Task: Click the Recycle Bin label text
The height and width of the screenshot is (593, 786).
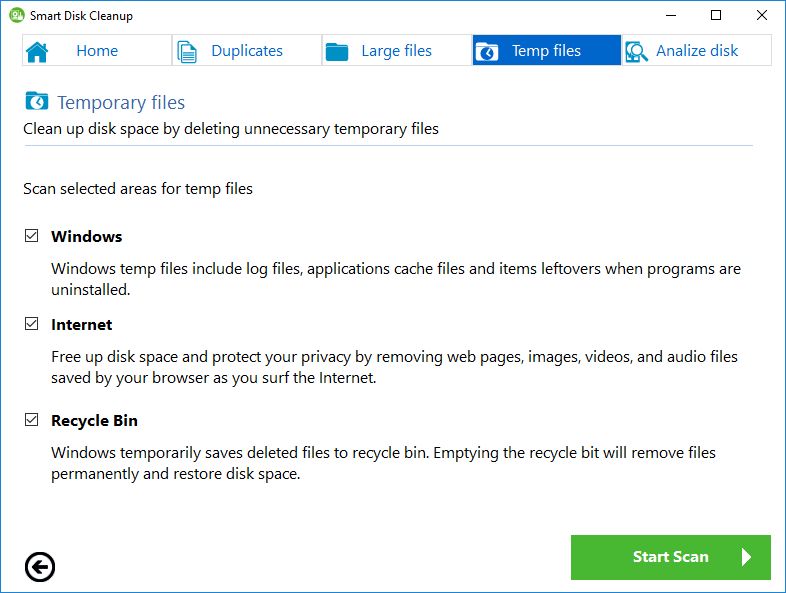Action: [94, 421]
